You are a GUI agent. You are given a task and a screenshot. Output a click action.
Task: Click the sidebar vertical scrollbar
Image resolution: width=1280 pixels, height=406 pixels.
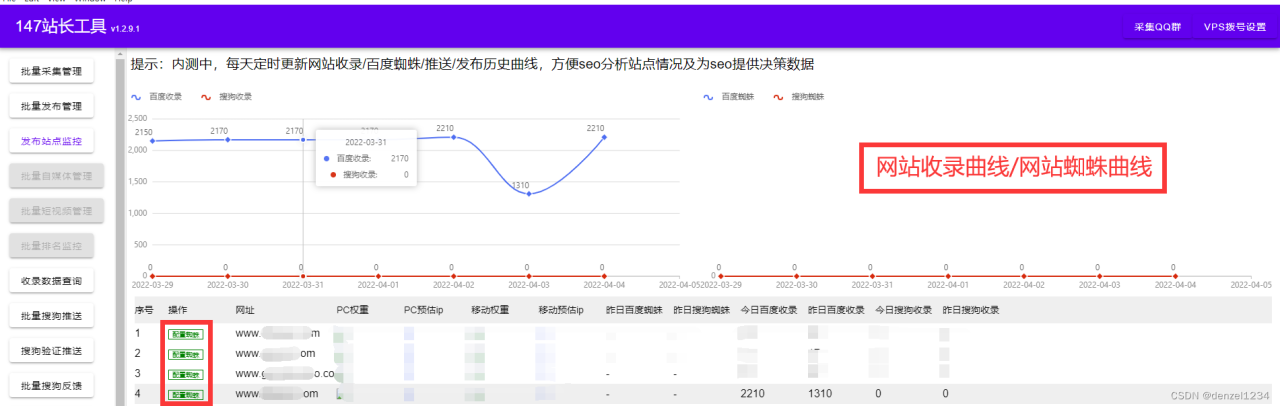coord(120,200)
